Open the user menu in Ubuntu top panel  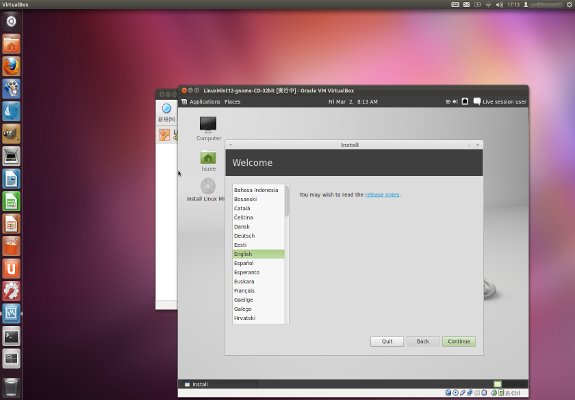click(x=543, y=4)
